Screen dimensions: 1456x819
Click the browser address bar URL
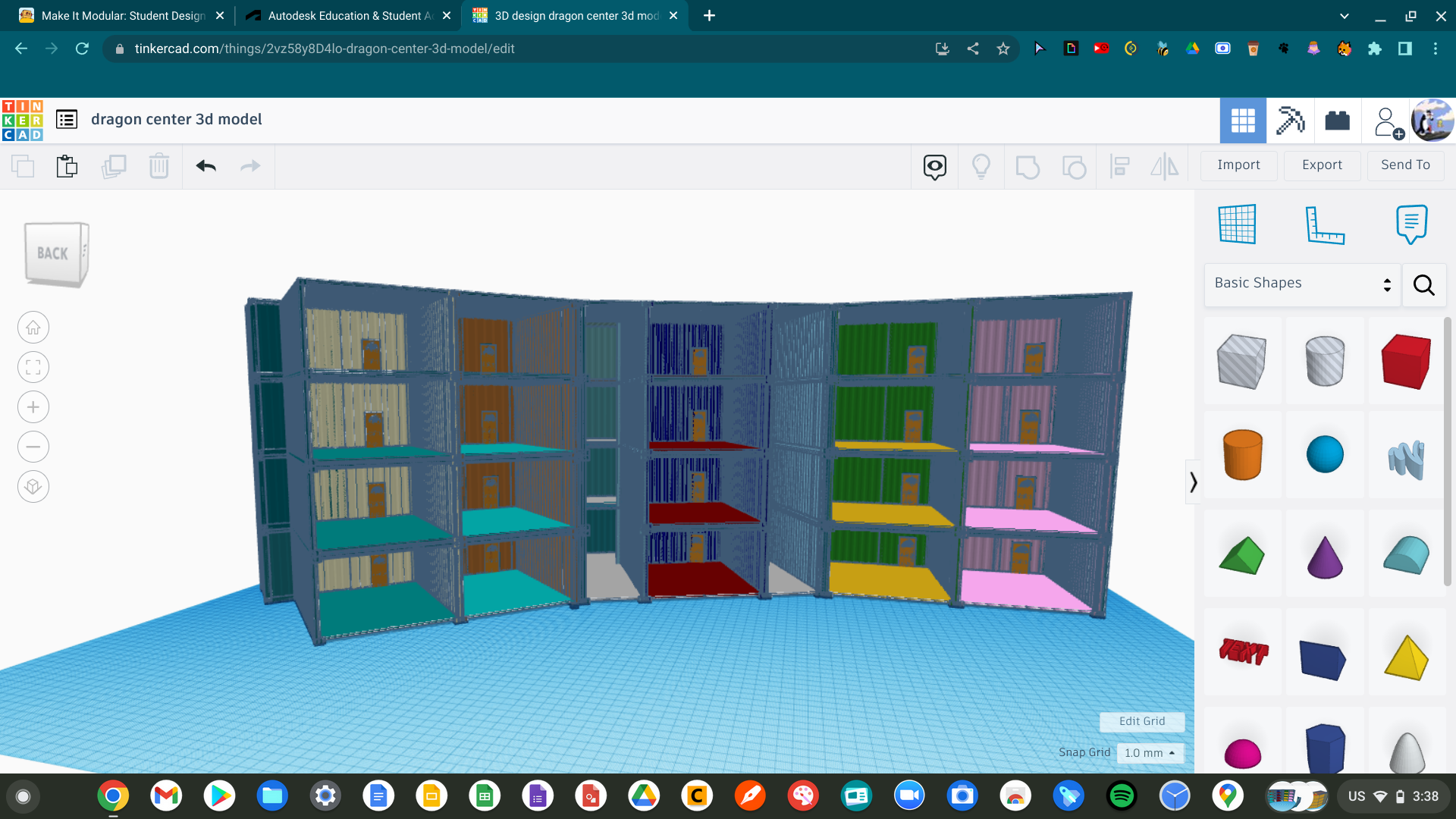point(325,49)
